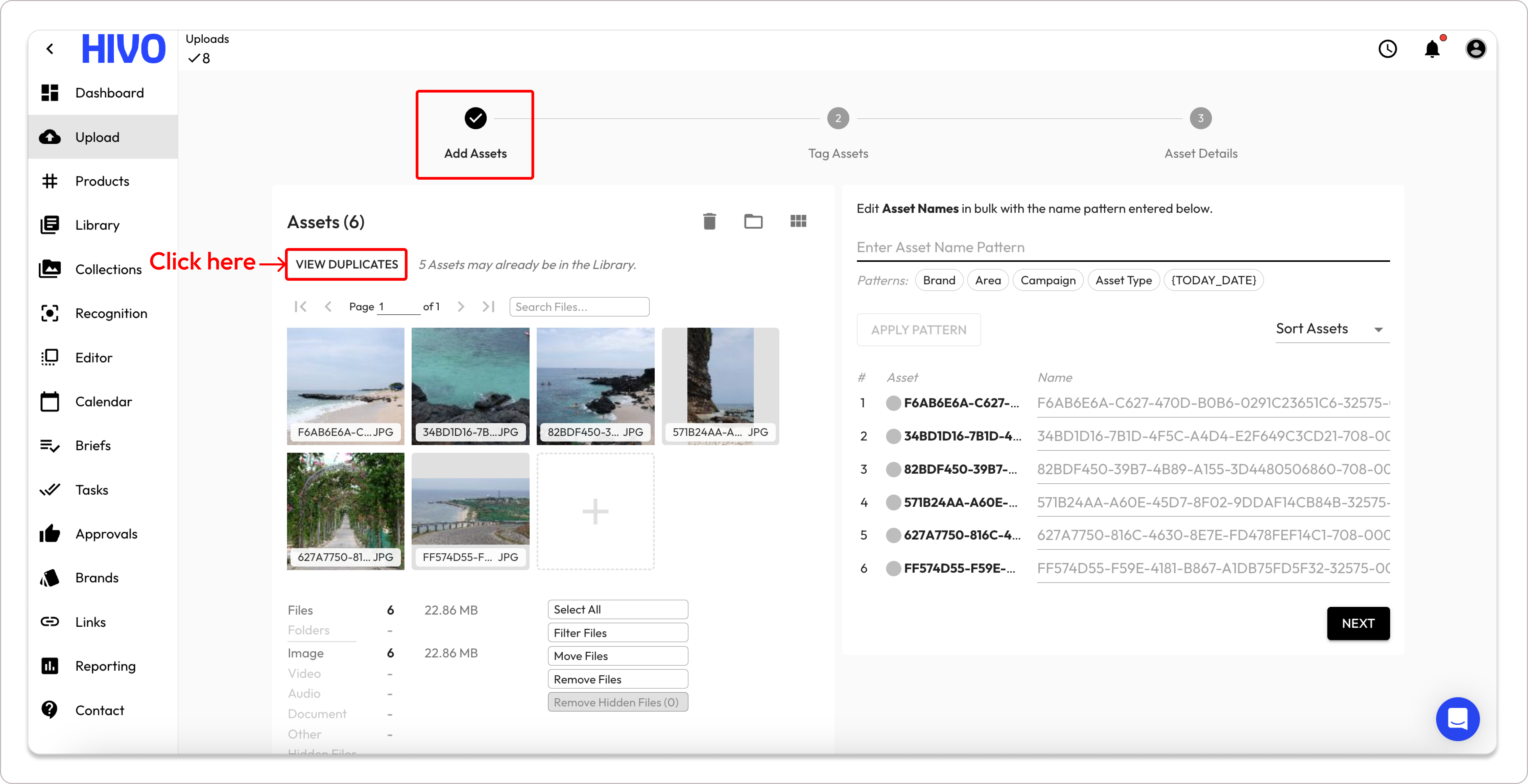Open the recent activity clock icon
1528x784 pixels.
tap(1387, 49)
